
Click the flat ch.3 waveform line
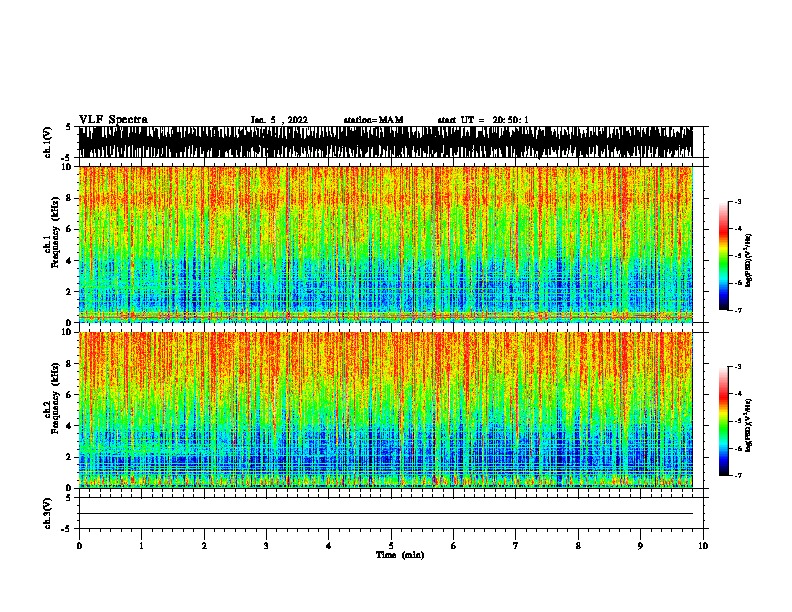(385, 514)
